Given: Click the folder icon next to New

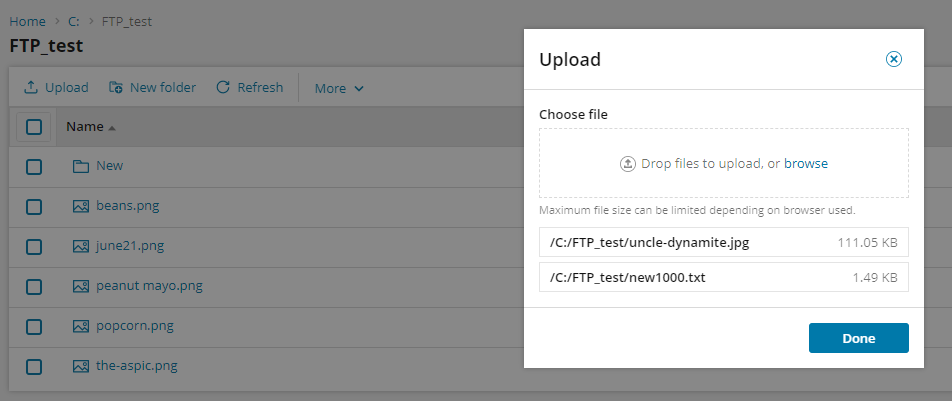Looking at the screenshot, I should pyautogui.click(x=81, y=166).
